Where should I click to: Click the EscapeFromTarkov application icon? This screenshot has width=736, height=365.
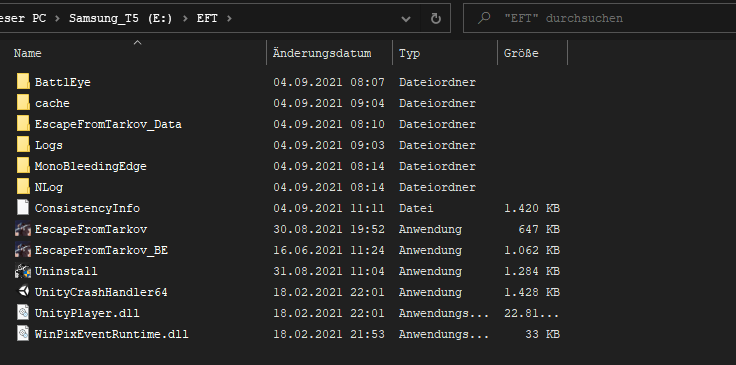[x=23, y=229]
